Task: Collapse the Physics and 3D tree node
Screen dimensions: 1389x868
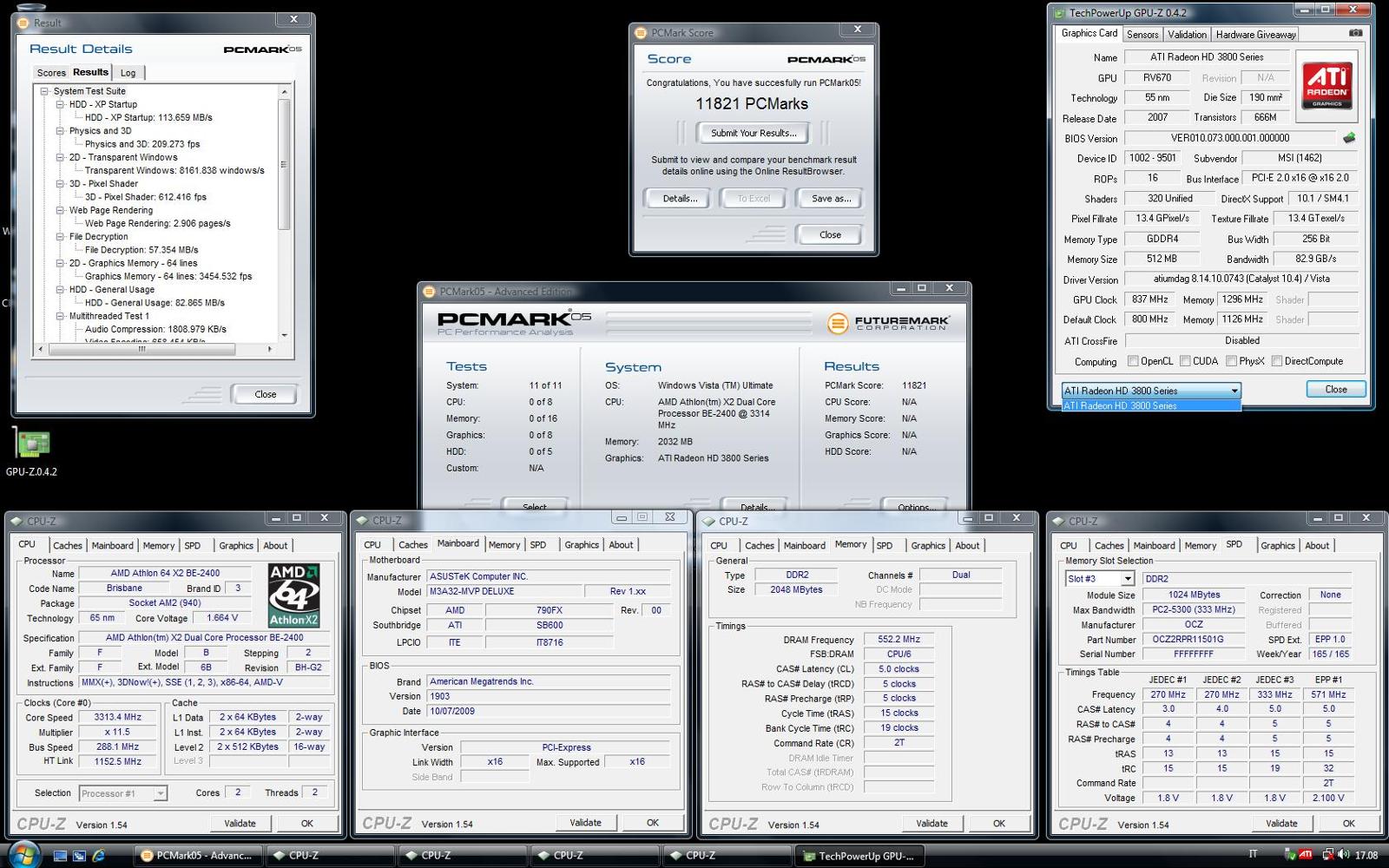Action: tap(61, 131)
